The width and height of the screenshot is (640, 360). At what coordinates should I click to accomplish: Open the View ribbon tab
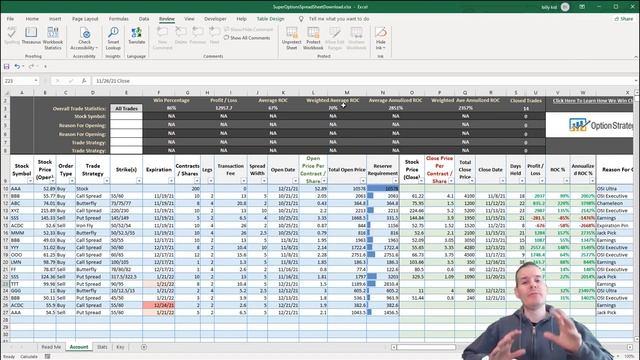click(189, 19)
